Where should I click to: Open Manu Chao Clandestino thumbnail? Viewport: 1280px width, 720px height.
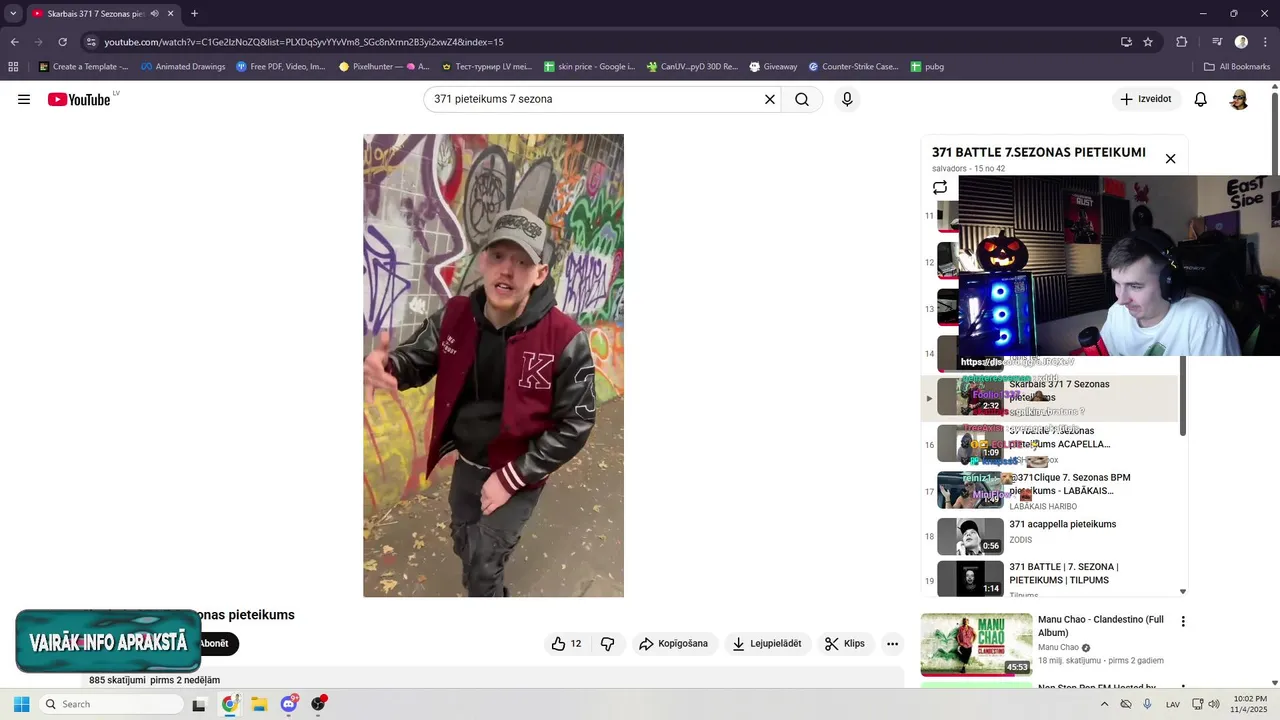tap(976, 644)
